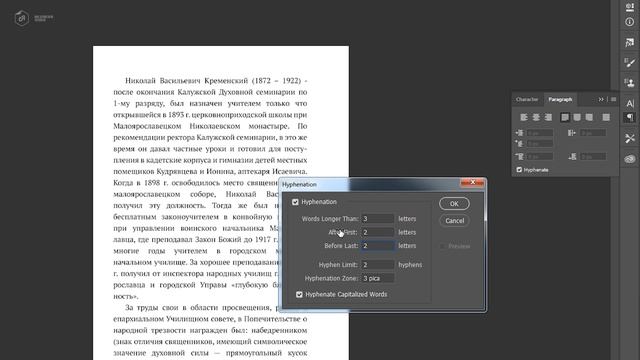Click the space after paragraph value field
The image size is (640, 360).
[593, 157]
